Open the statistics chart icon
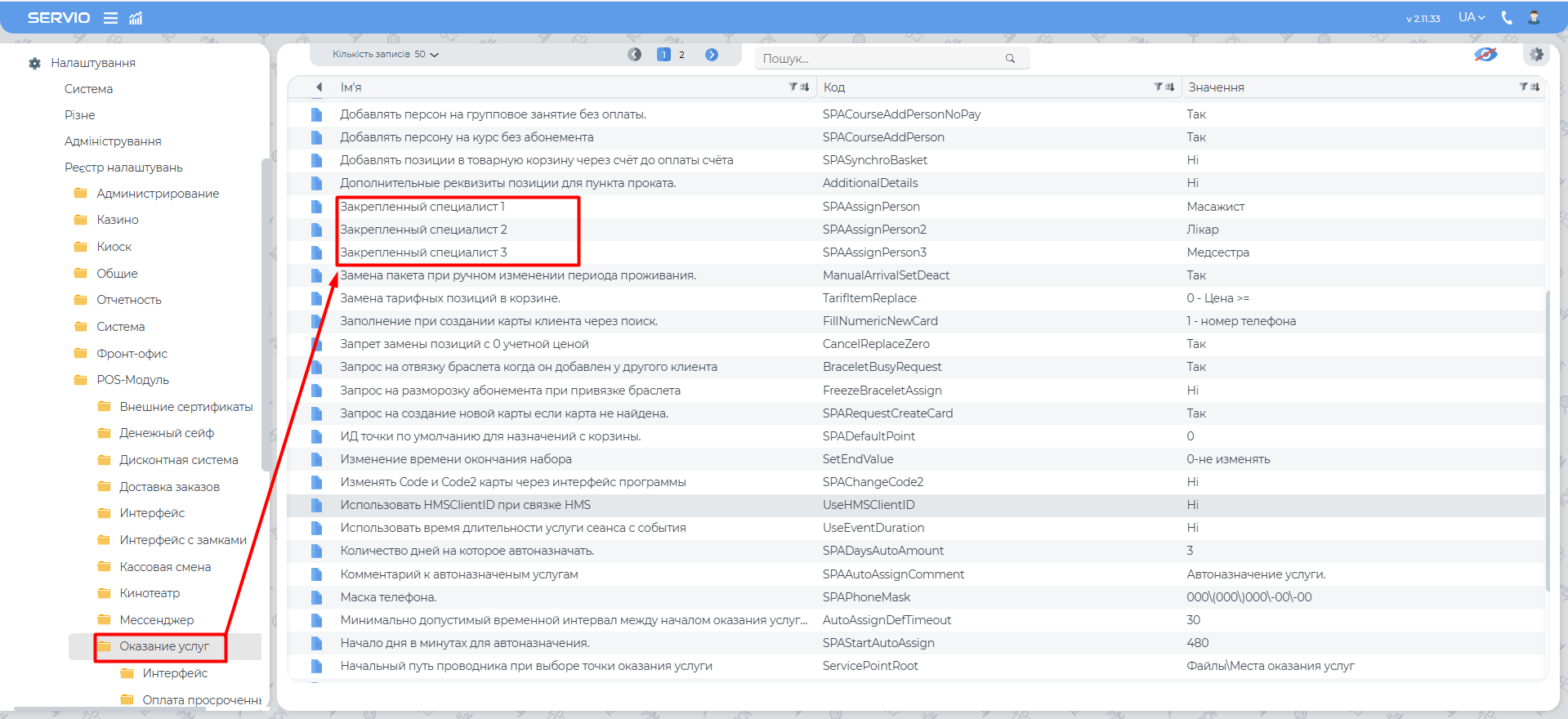Image resolution: width=1568 pixels, height=719 pixels. click(136, 18)
